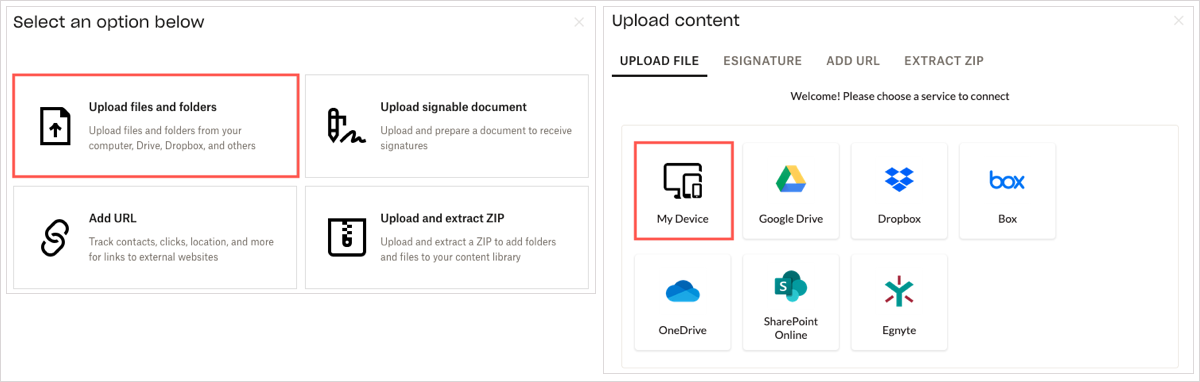Choose Upload files and folders option

tap(155, 125)
